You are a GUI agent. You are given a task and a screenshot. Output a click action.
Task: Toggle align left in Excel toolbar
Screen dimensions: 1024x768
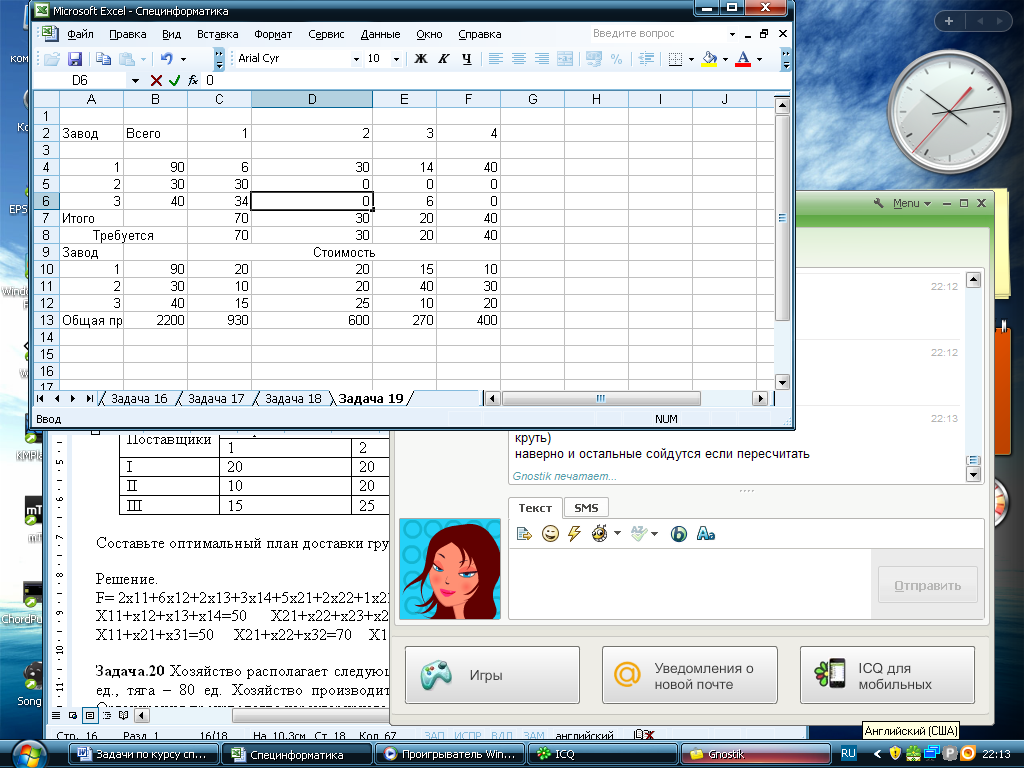496,59
